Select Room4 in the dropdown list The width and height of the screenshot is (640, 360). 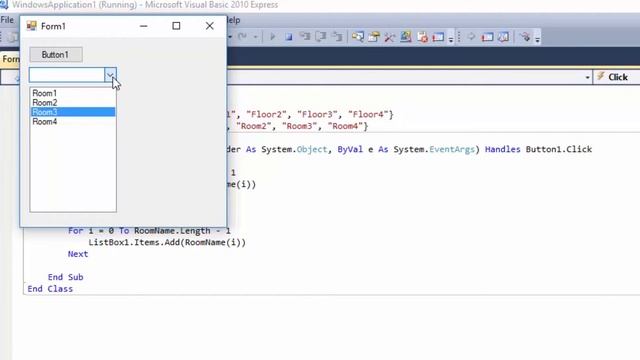(73, 122)
